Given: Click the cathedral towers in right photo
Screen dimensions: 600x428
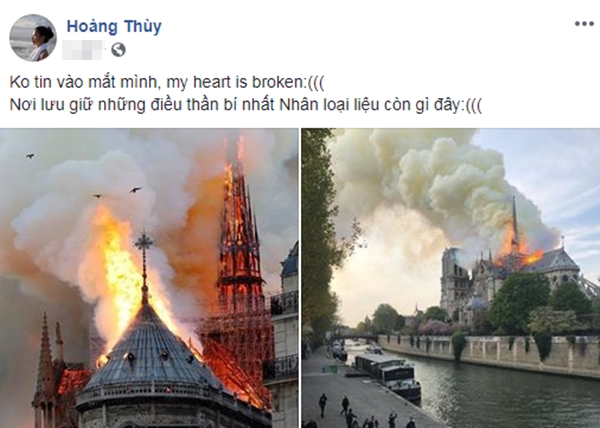Looking at the screenshot, I should tap(455, 279).
